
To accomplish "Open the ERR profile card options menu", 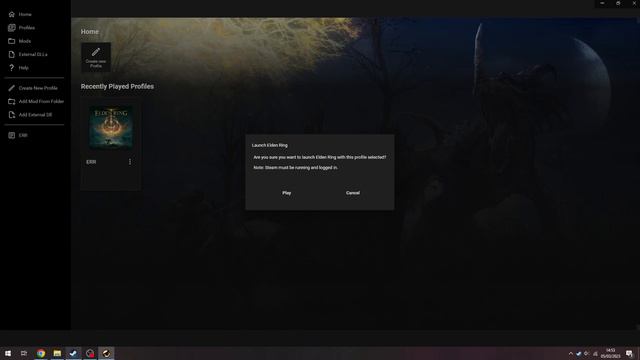I will click(130, 162).
